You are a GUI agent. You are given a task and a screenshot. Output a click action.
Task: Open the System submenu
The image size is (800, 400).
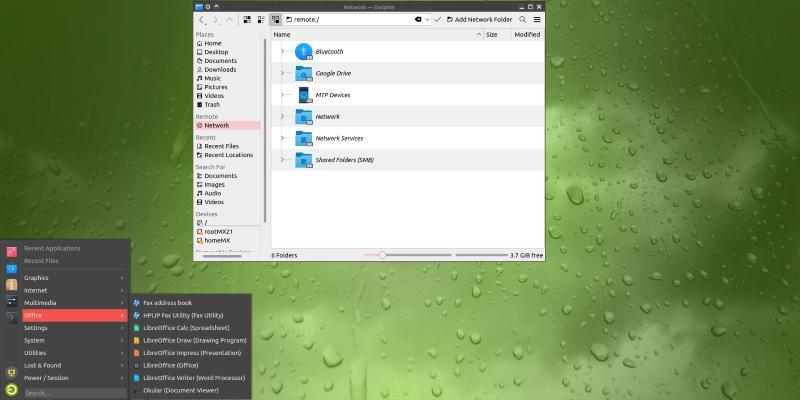[x=74, y=340]
